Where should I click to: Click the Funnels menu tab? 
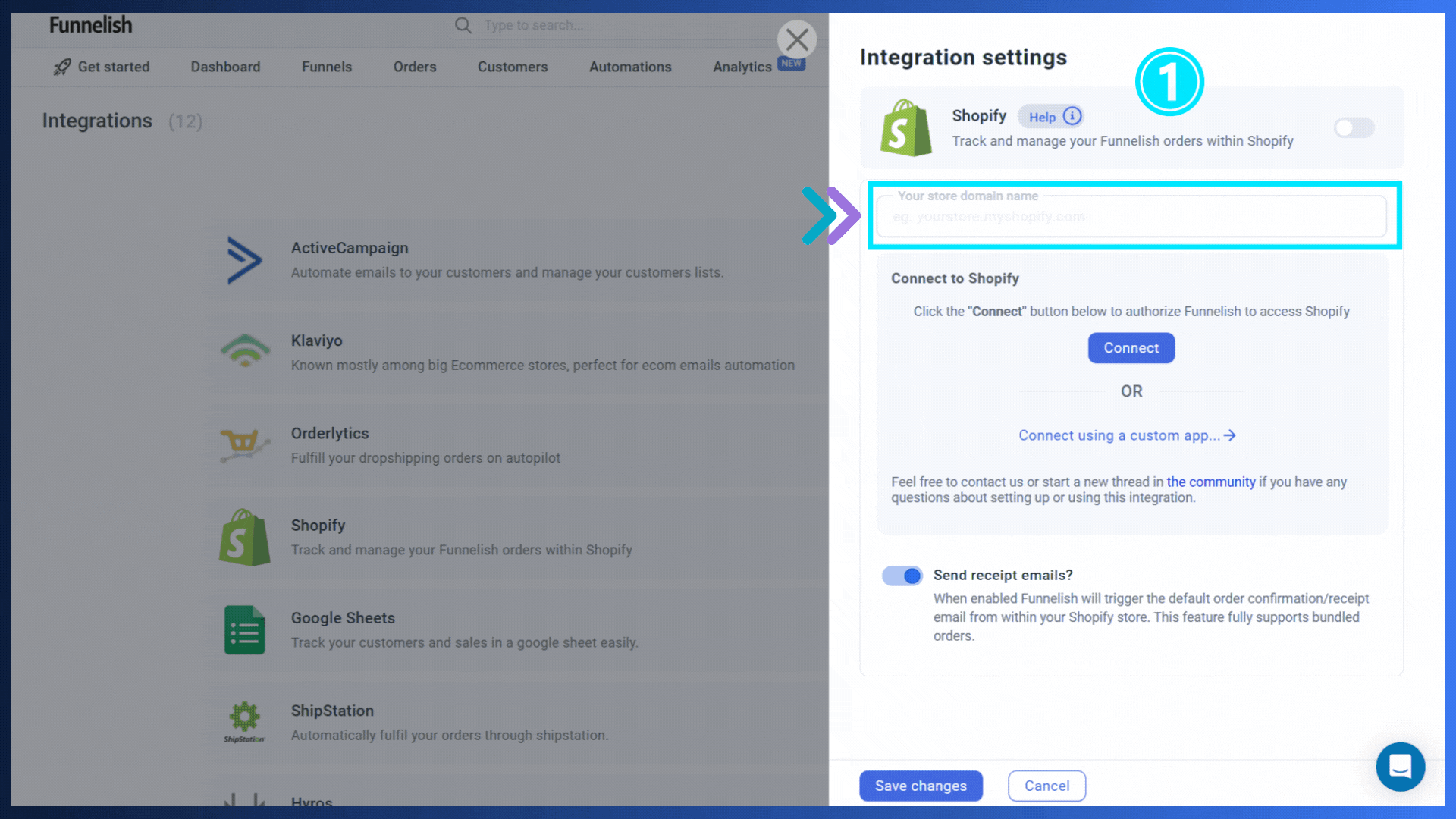click(x=326, y=67)
